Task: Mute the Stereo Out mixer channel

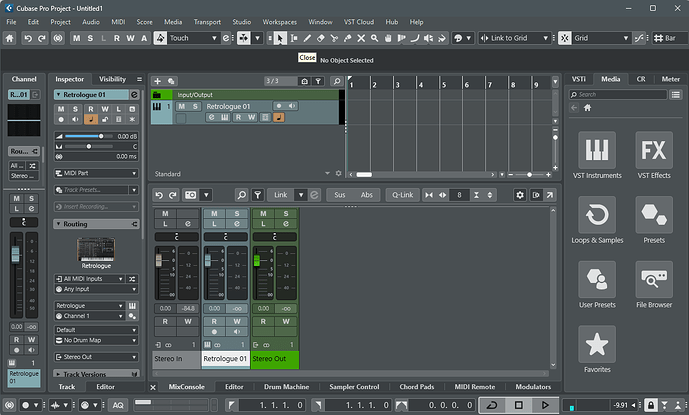Action: tap(263, 213)
